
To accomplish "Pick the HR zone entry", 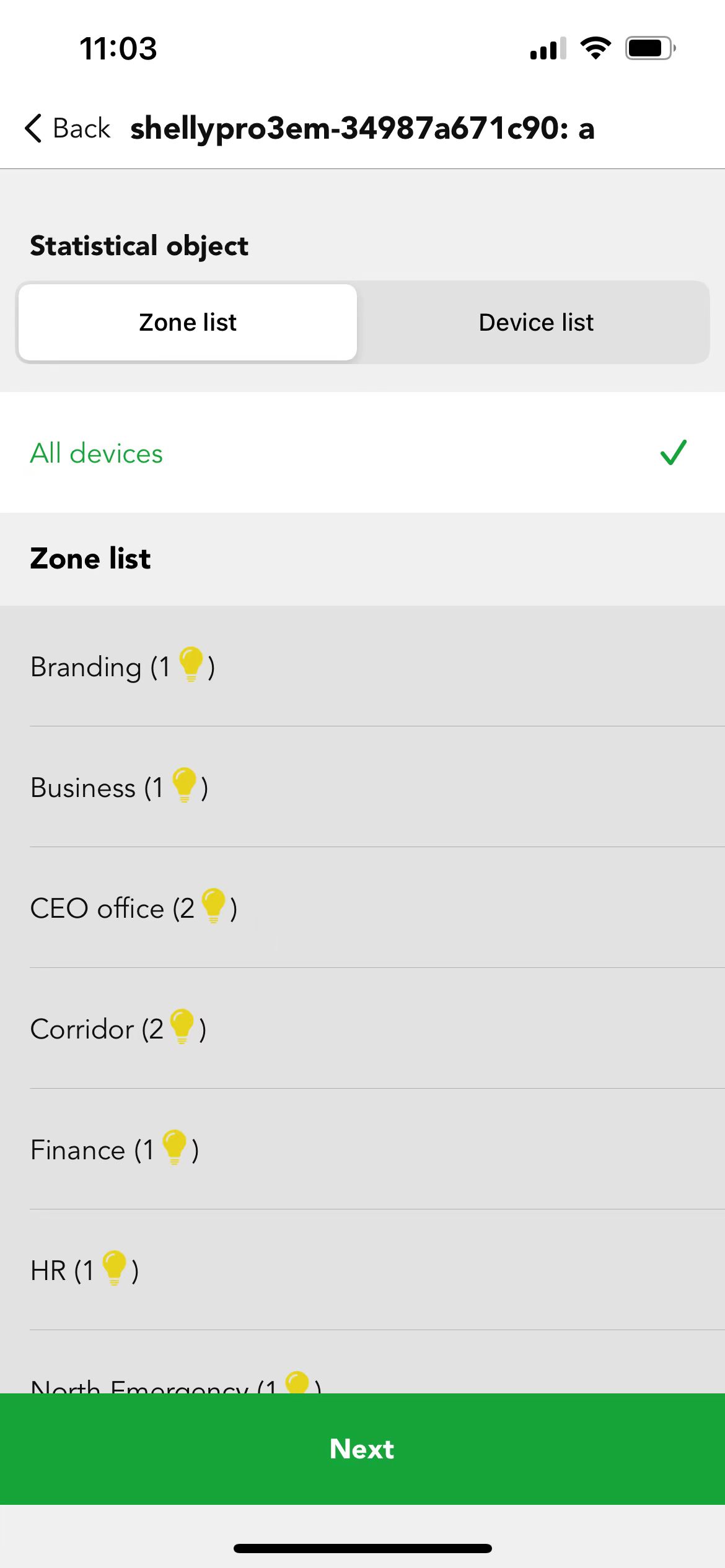I will coord(362,1270).
